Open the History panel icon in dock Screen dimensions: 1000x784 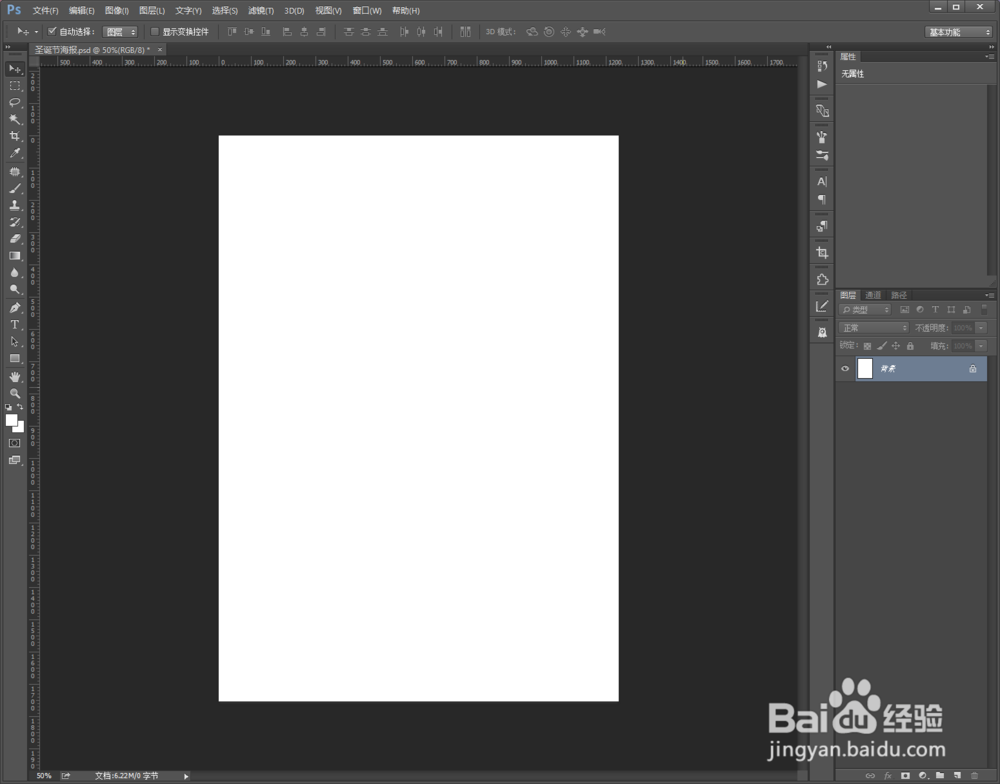pyautogui.click(x=822, y=66)
